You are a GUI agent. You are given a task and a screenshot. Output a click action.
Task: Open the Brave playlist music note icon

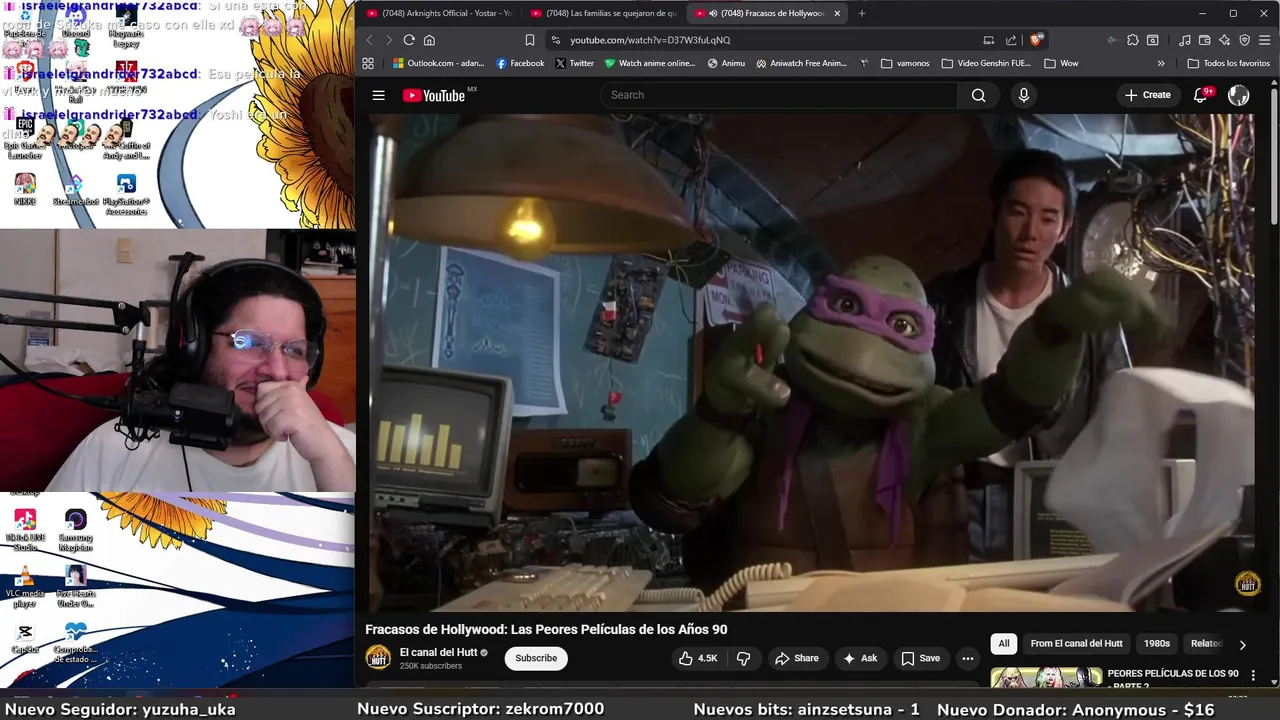[x=1184, y=40]
